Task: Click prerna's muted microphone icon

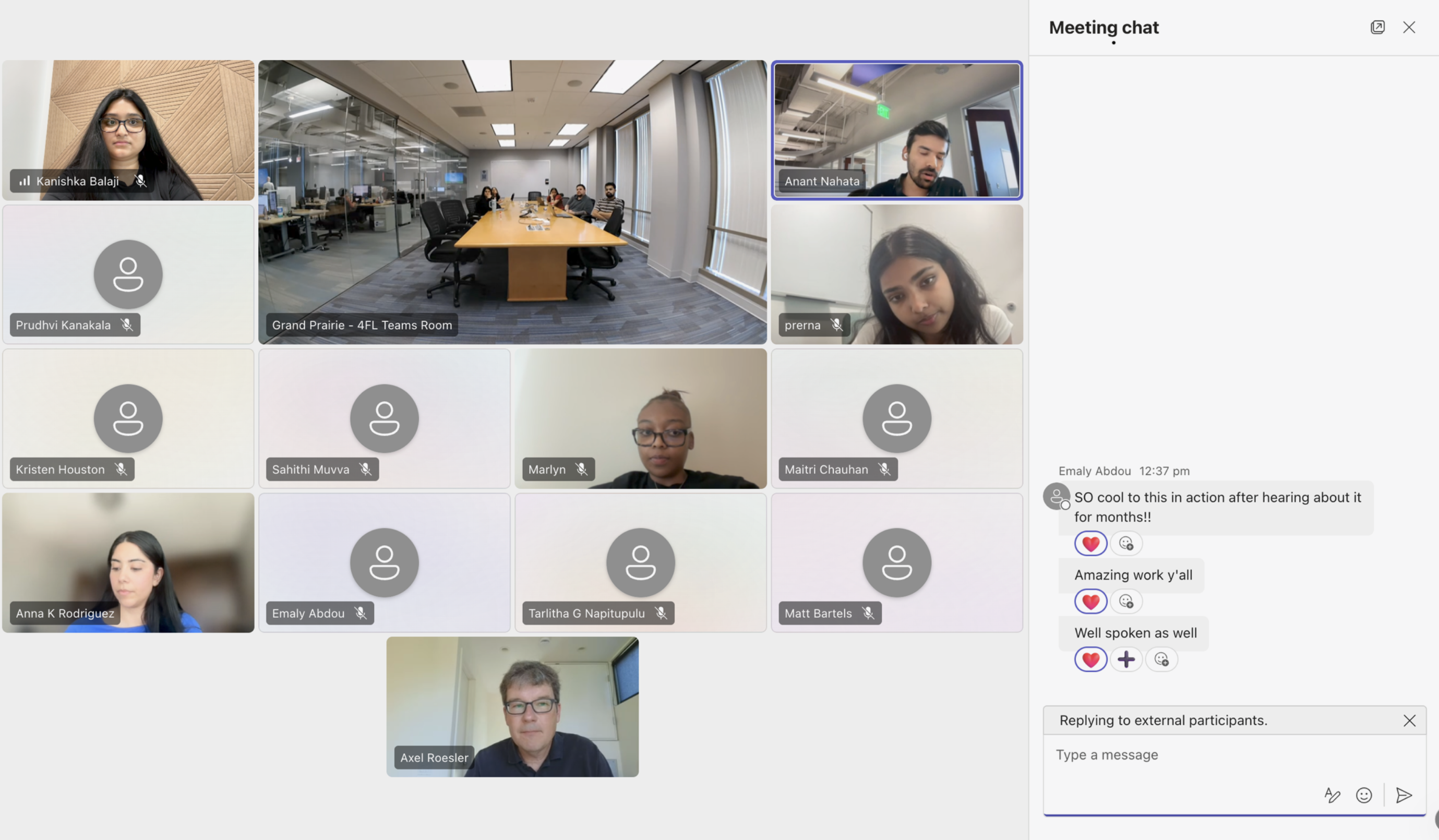Action: click(x=836, y=325)
